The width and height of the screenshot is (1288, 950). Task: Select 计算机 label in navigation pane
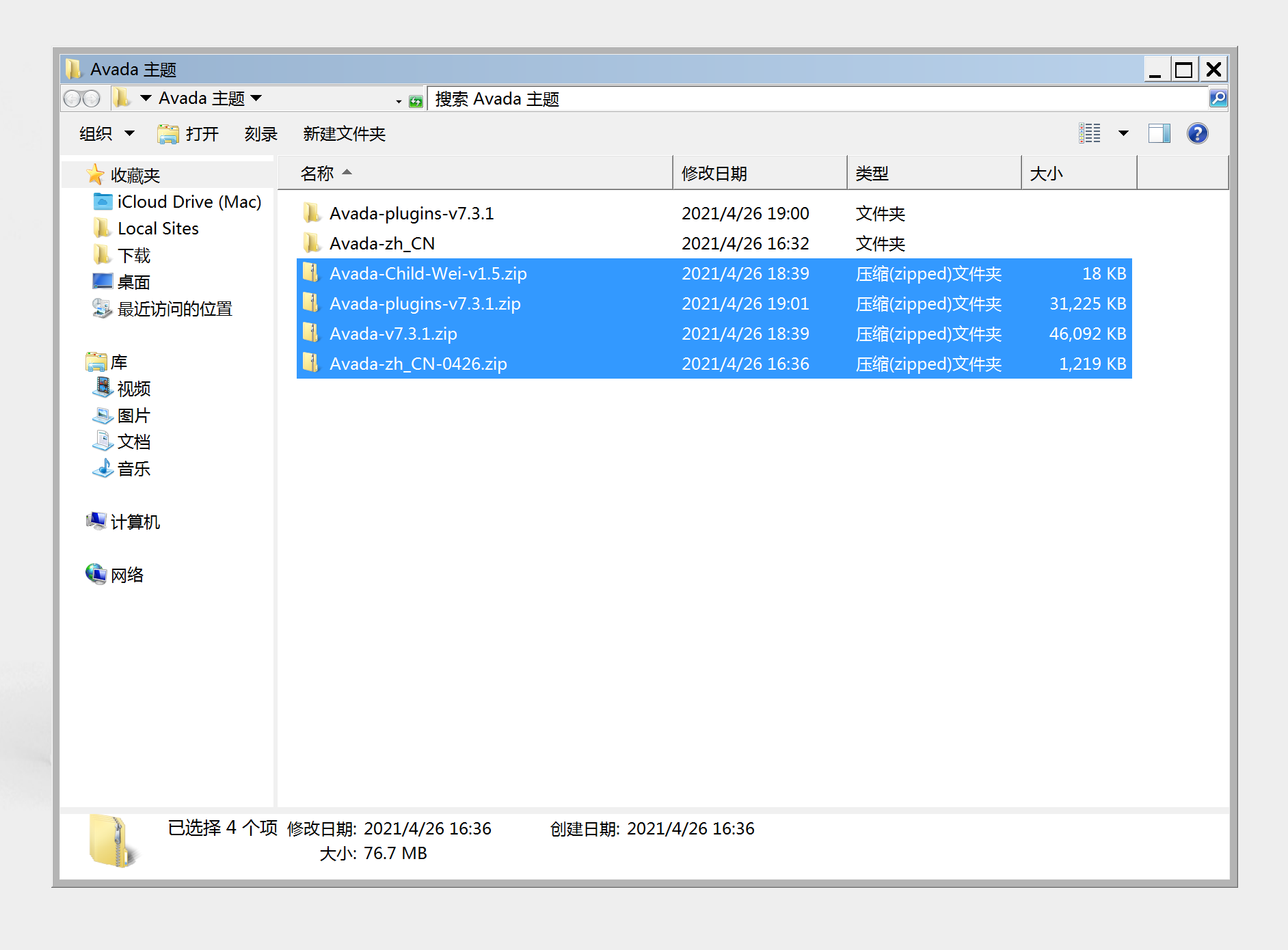coord(135,522)
